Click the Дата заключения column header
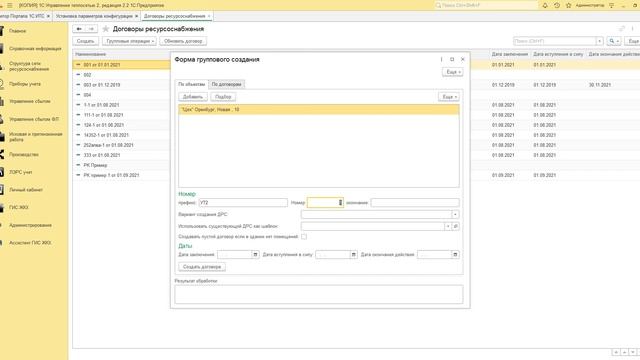 pos(510,54)
